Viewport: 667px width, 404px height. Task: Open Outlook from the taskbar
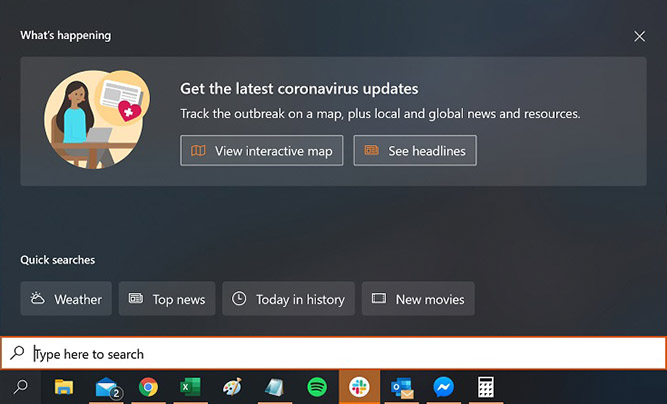[x=402, y=387]
